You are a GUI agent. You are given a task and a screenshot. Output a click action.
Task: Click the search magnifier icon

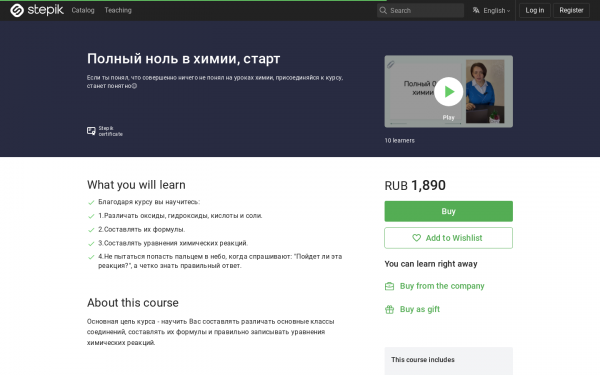click(383, 10)
